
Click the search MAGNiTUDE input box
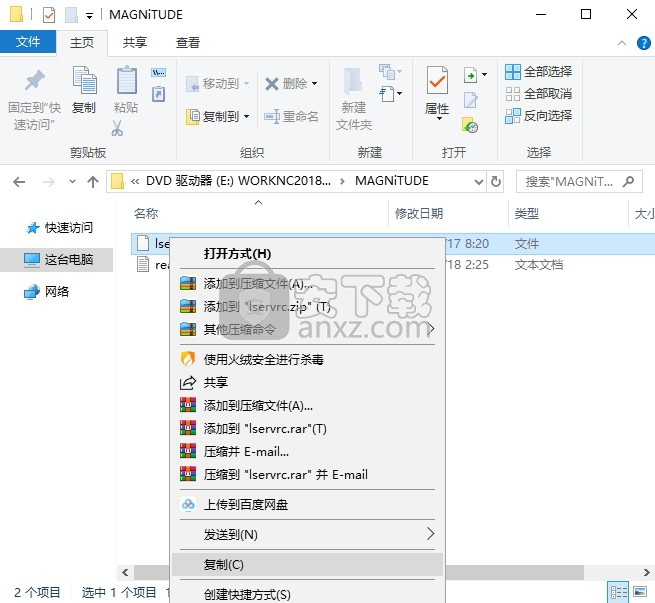pos(579,181)
